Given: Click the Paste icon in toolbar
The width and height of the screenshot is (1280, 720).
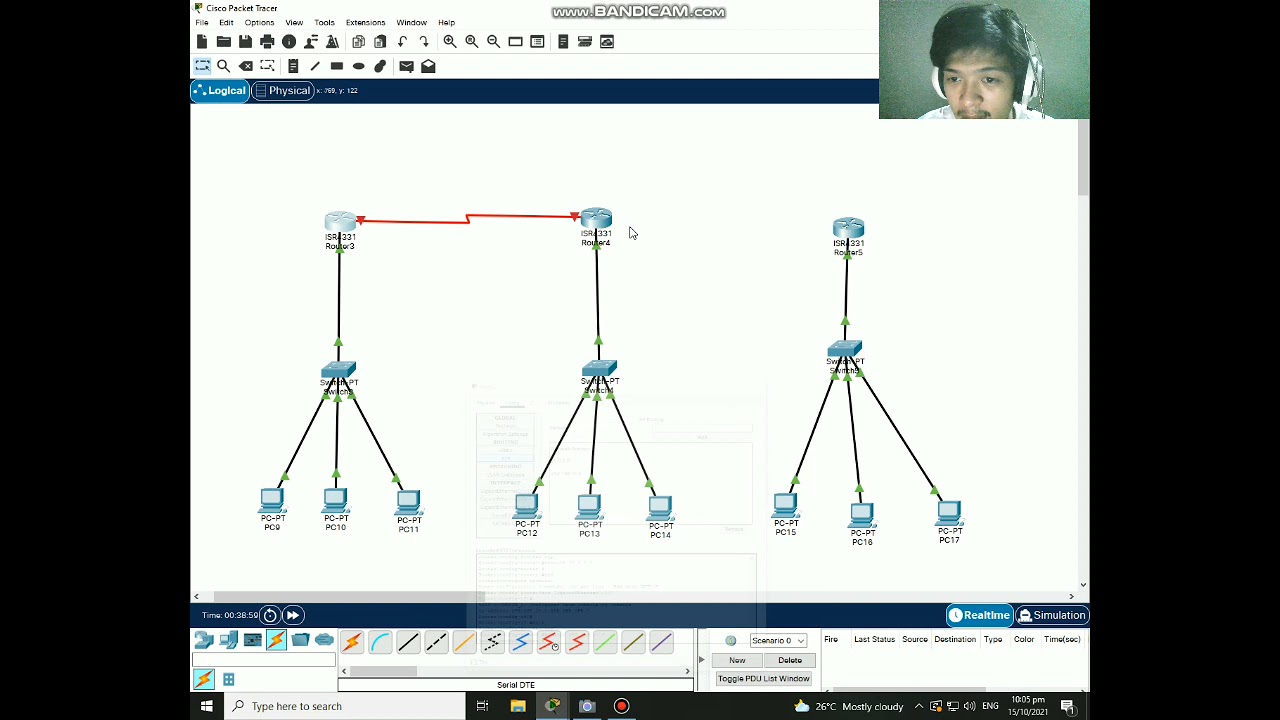Looking at the screenshot, I should click(x=380, y=41).
